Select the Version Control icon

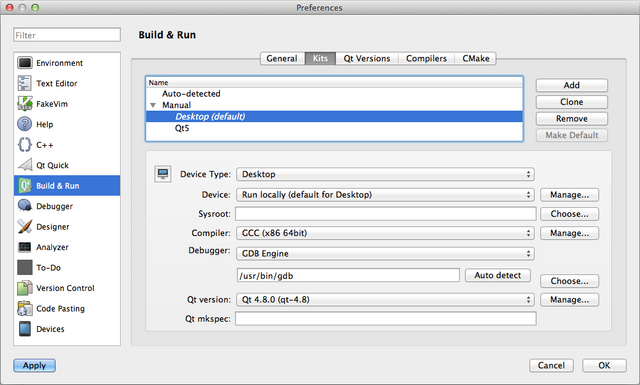tap(24, 288)
